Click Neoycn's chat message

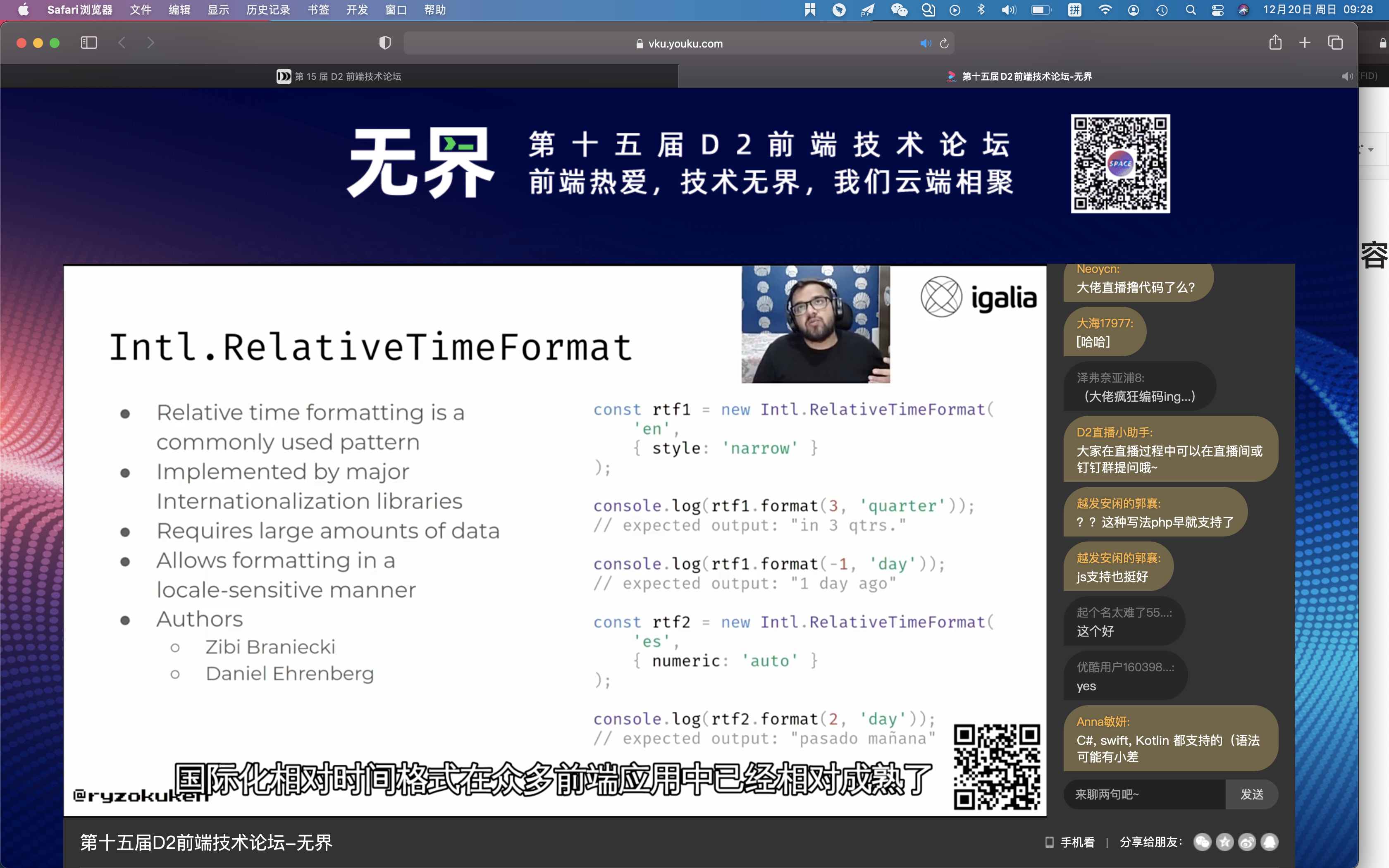[1138, 281]
